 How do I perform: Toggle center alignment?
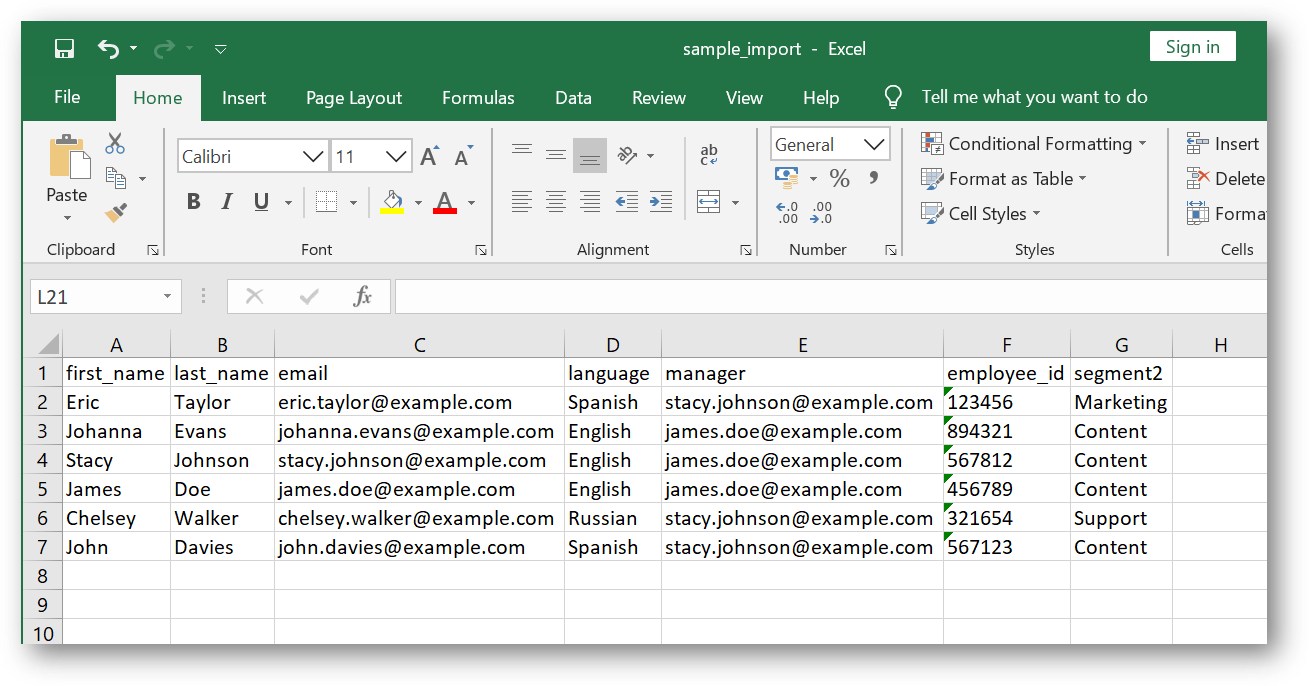[556, 201]
